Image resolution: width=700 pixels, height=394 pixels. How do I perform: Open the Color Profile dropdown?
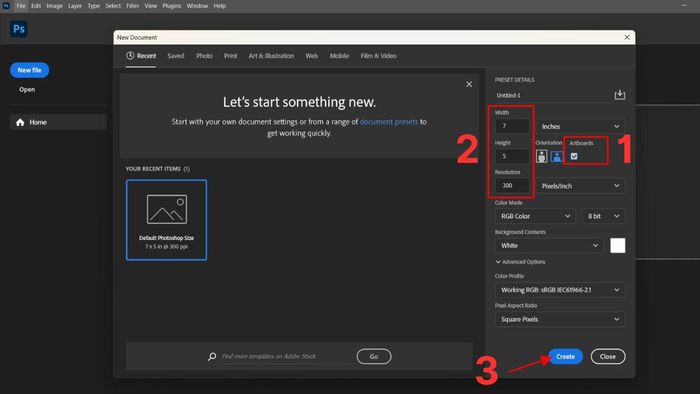point(559,290)
